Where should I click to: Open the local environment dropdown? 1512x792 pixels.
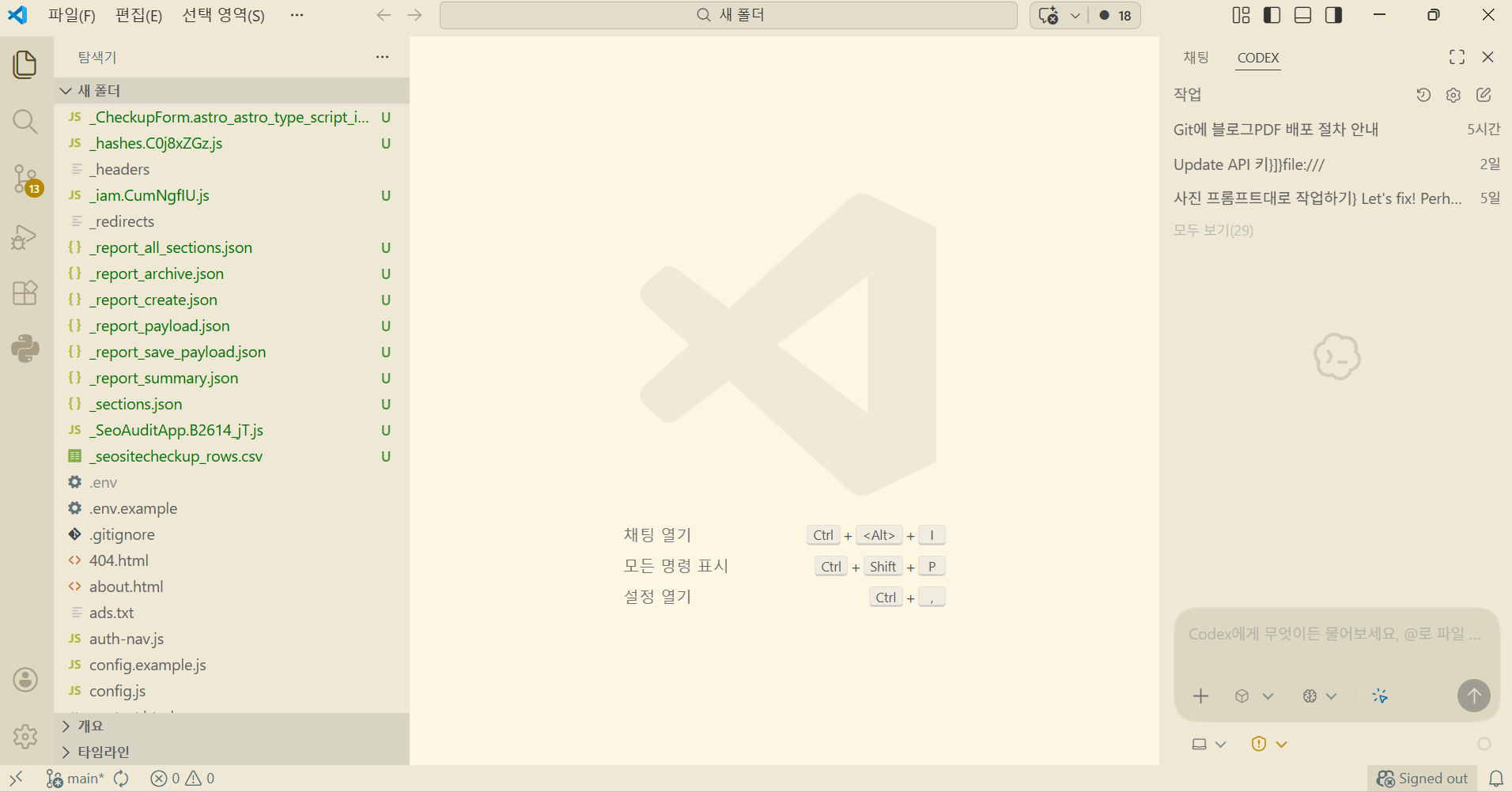[x=1209, y=745]
